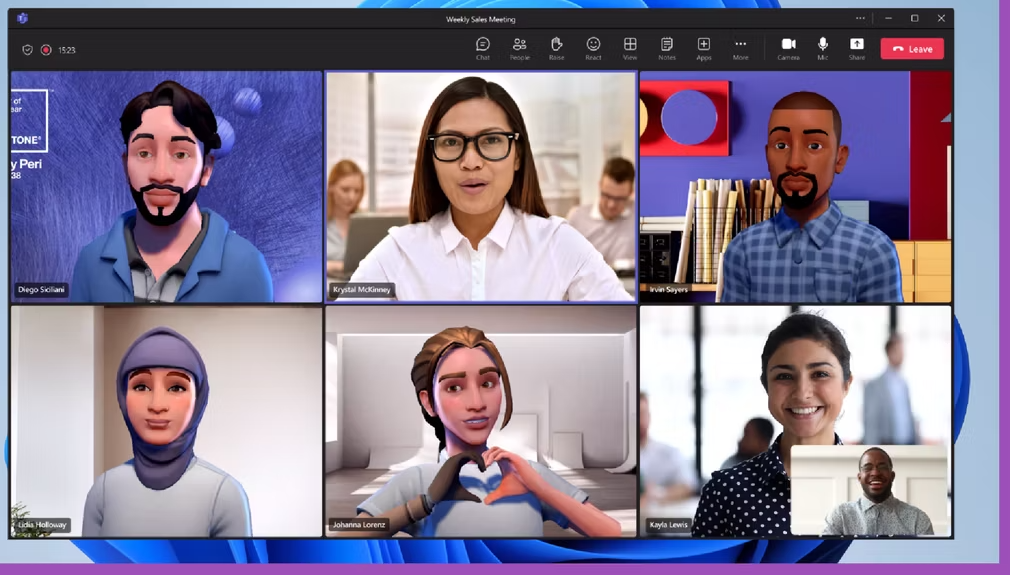Click the Lidia Holloway name label

[x=43, y=525]
